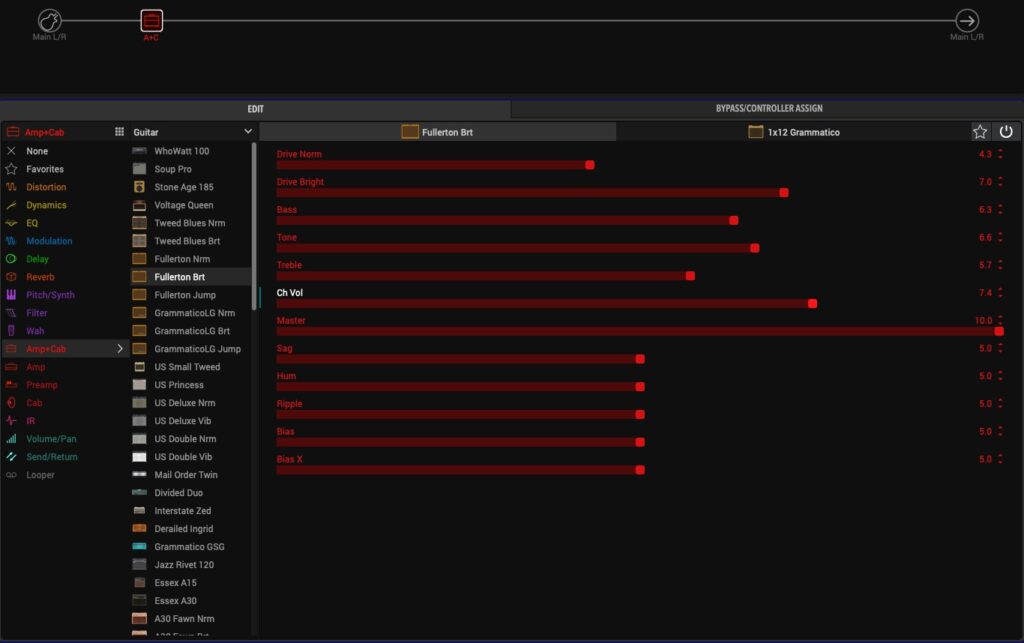
Task: Select the Distortion effect category
Action: point(46,187)
